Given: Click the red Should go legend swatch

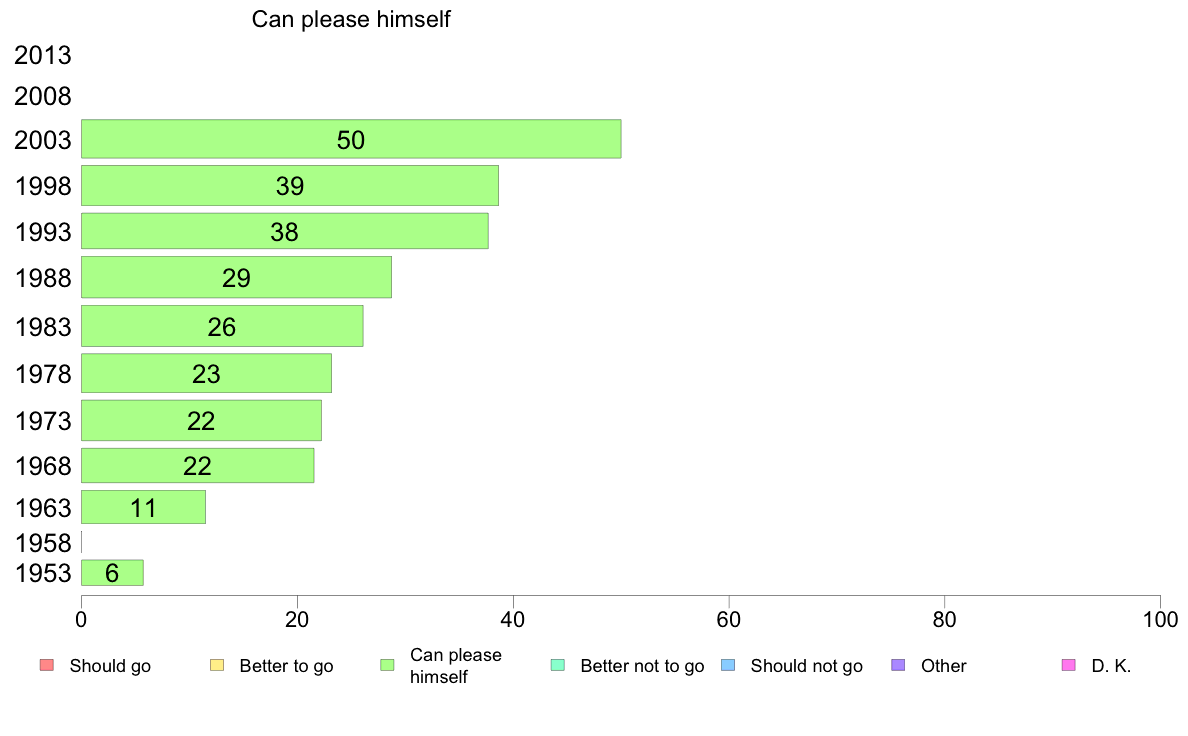Looking at the screenshot, I should 47,666.
